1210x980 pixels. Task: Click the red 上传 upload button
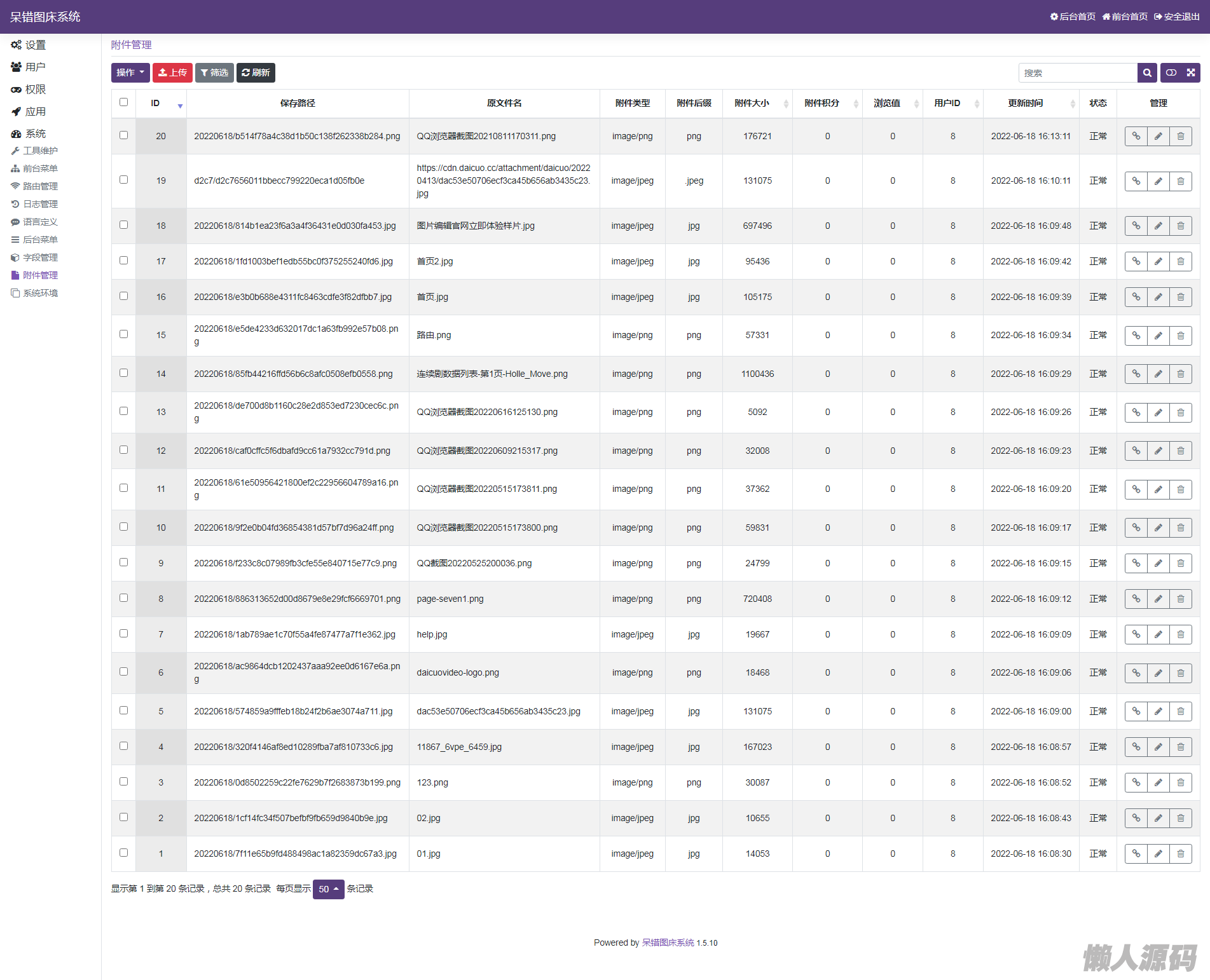[172, 73]
